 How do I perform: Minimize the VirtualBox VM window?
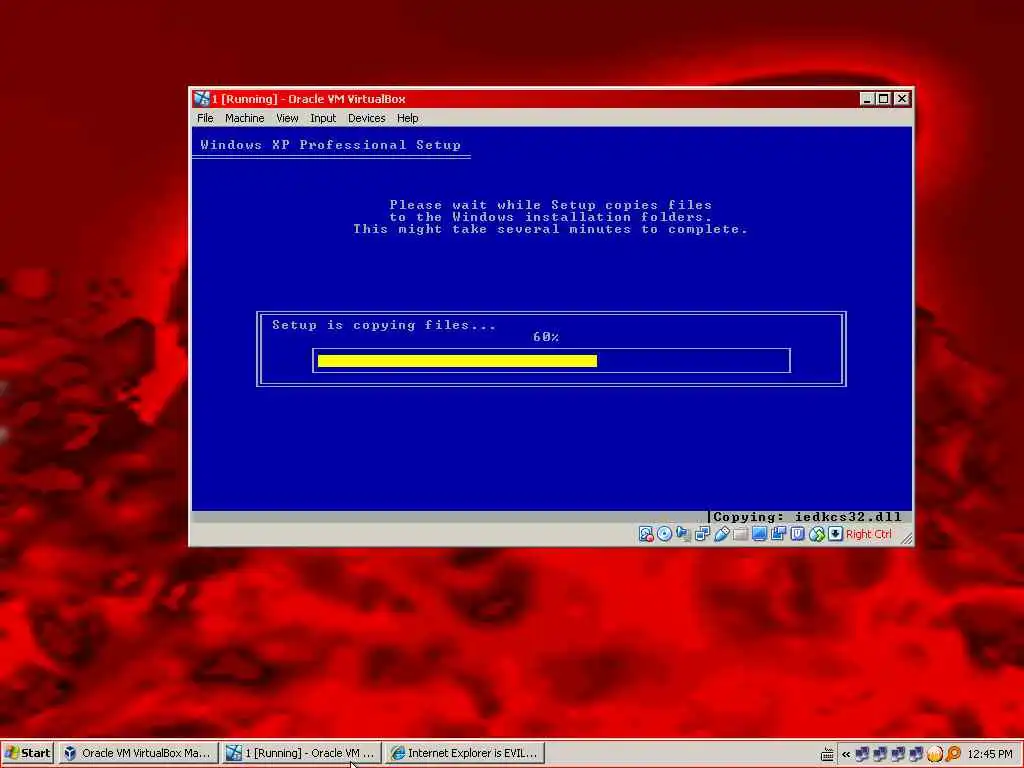click(x=867, y=99)
